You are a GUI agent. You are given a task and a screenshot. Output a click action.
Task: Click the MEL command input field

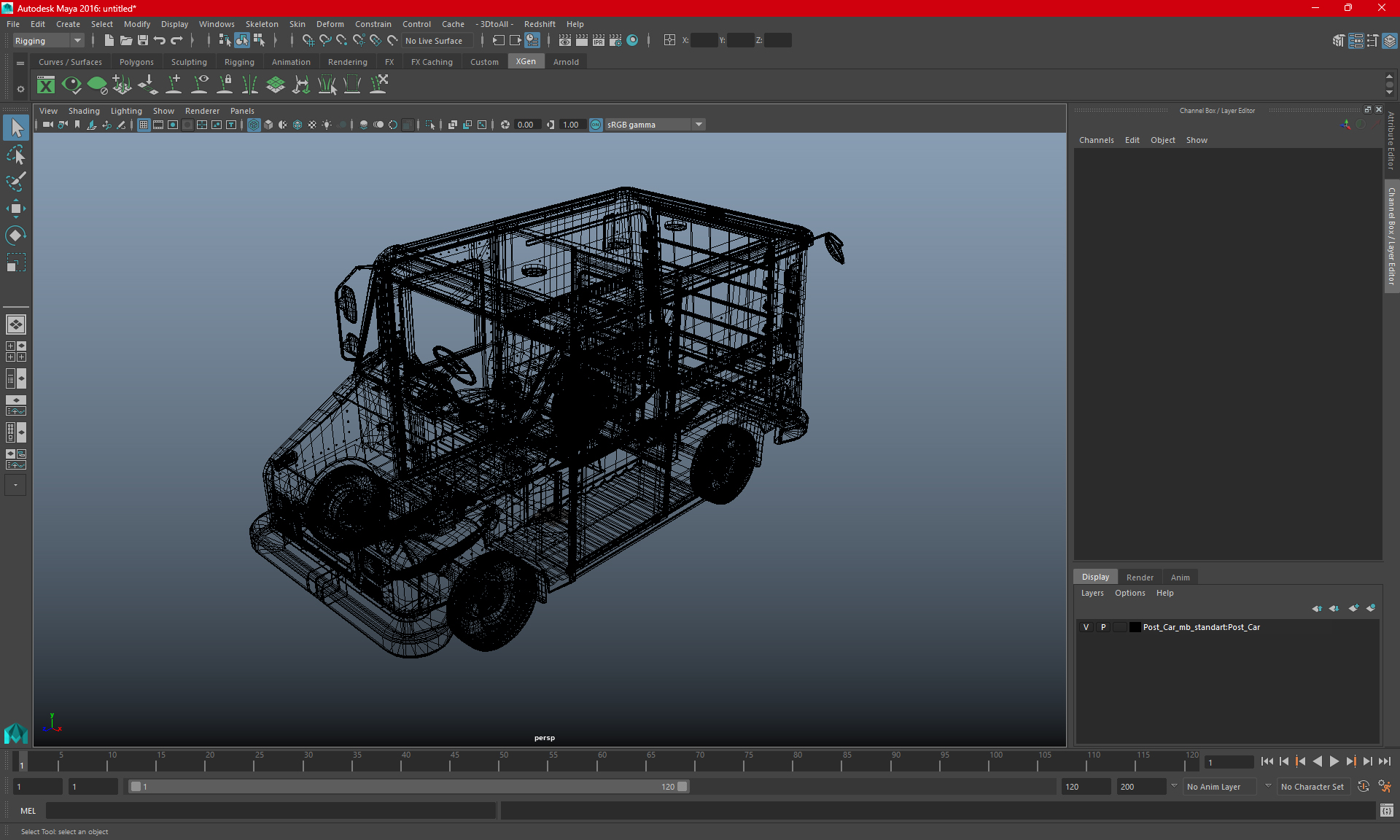271,811
